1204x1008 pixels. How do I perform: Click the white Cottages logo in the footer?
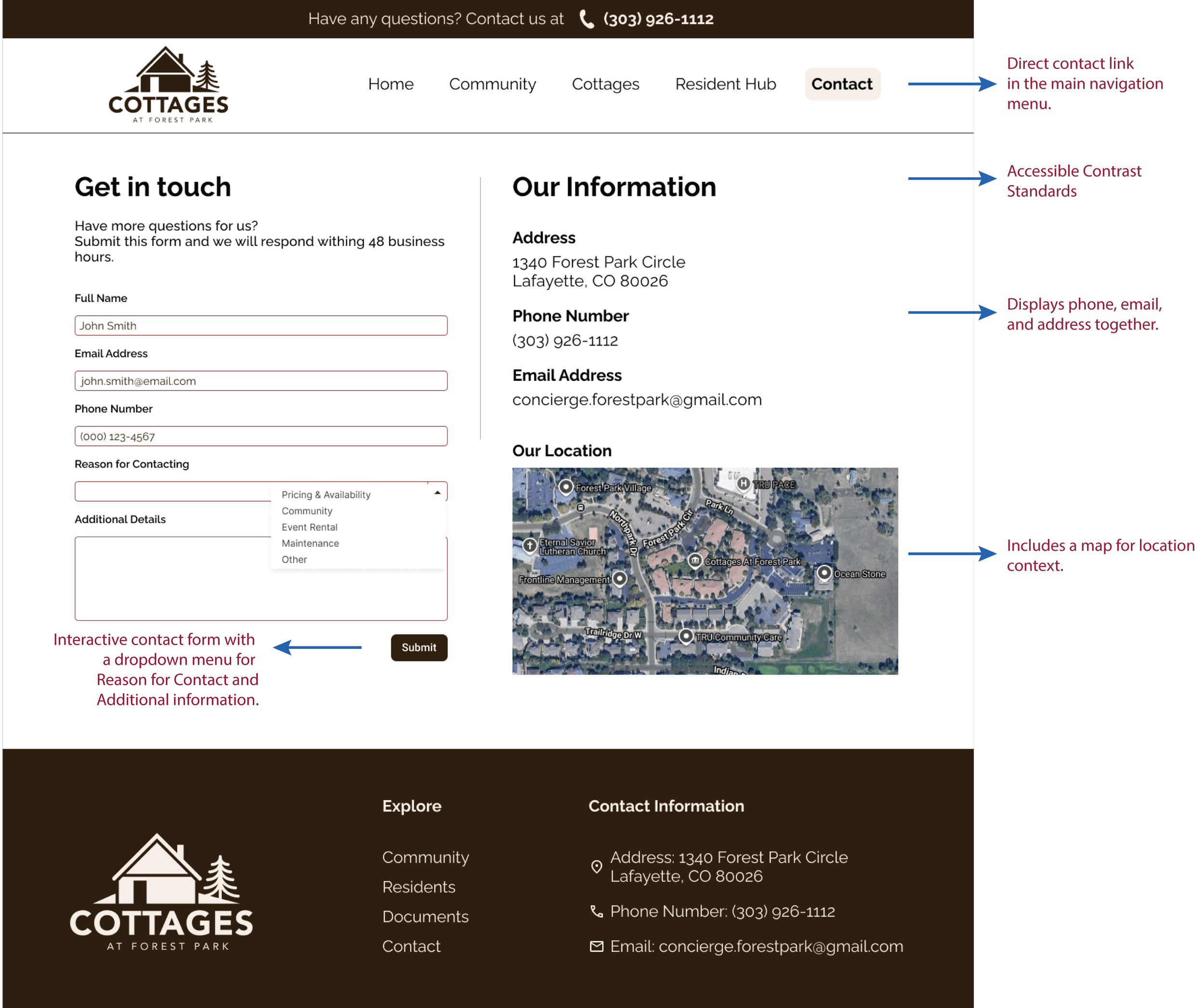coord(161,892)
